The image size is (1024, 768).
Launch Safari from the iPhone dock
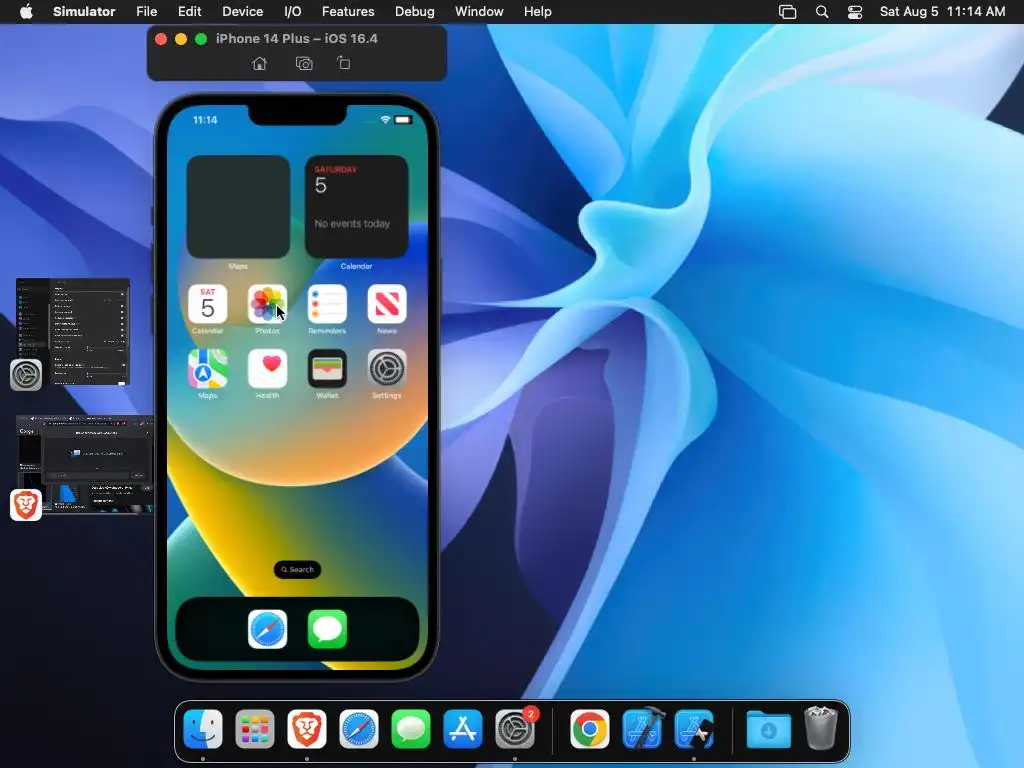point(267,630)
